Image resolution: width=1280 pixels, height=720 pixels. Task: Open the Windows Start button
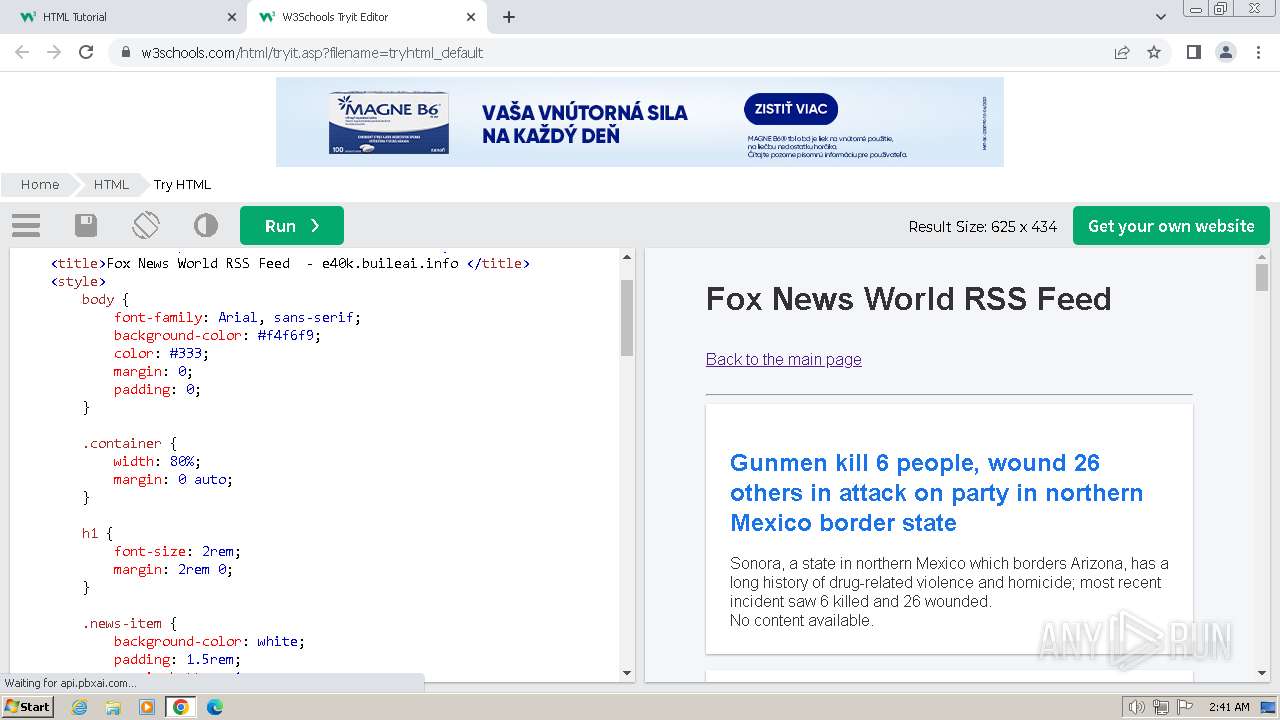coord(27,706)
